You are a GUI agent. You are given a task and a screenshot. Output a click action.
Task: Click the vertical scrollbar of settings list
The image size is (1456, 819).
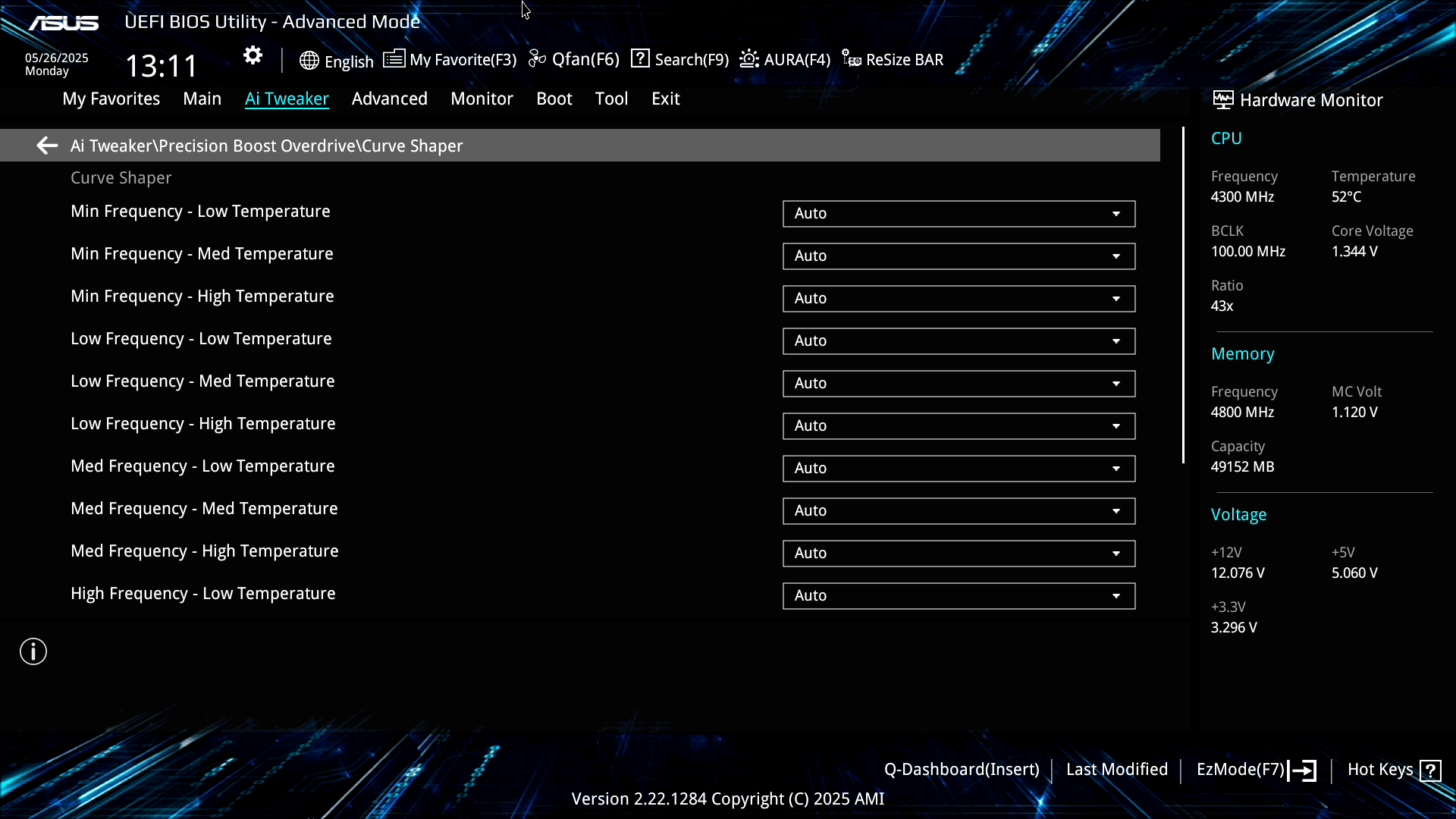pyautogui.click(x=1183, y=296)
